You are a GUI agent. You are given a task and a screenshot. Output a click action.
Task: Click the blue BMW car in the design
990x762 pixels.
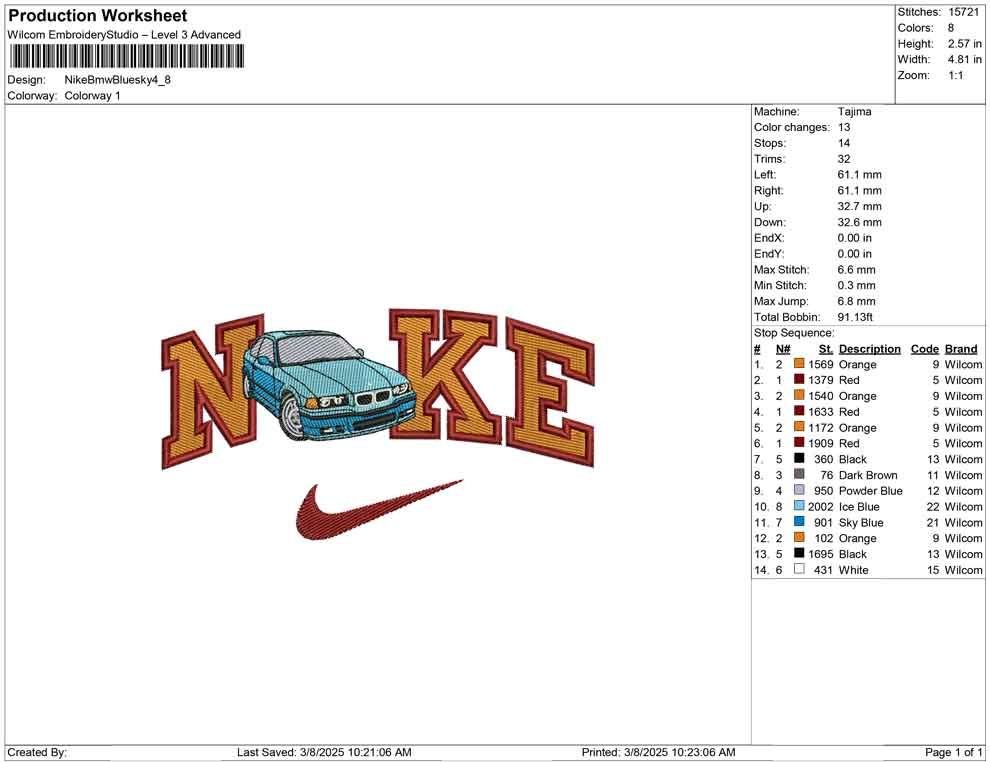[x=330, y=384]
